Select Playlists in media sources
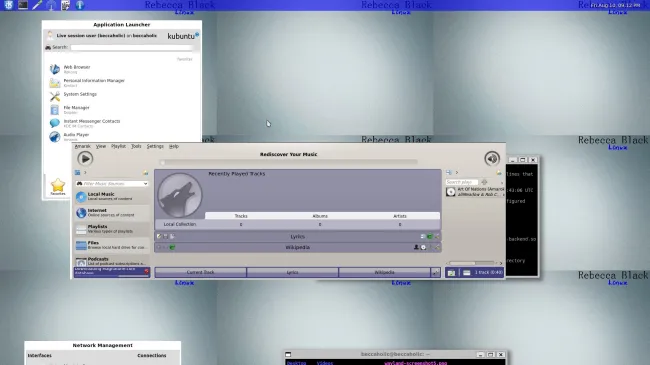 (x=112, y=229)
